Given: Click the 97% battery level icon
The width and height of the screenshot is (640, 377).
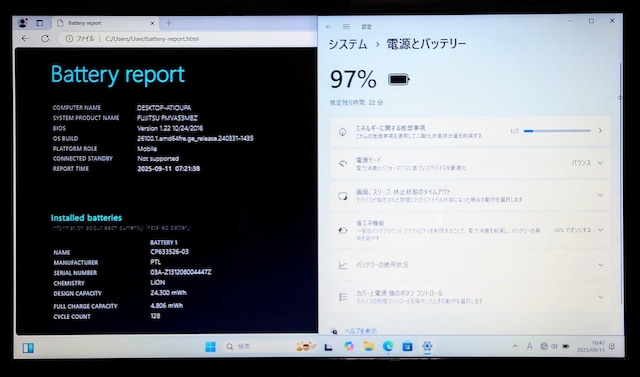Looking at the screenshot, I should click(398, 79).
